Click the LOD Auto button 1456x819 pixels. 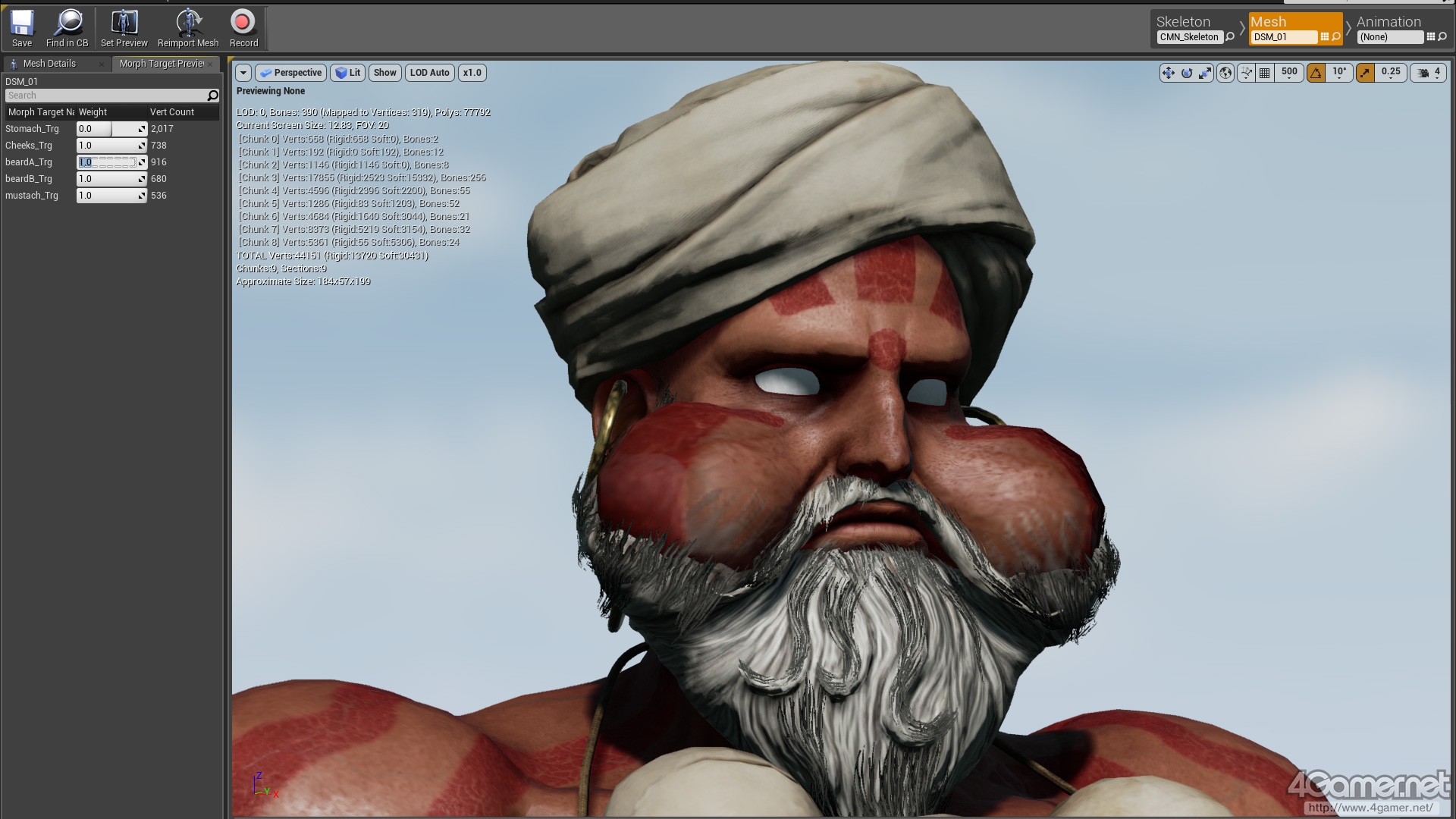[429, 73]
